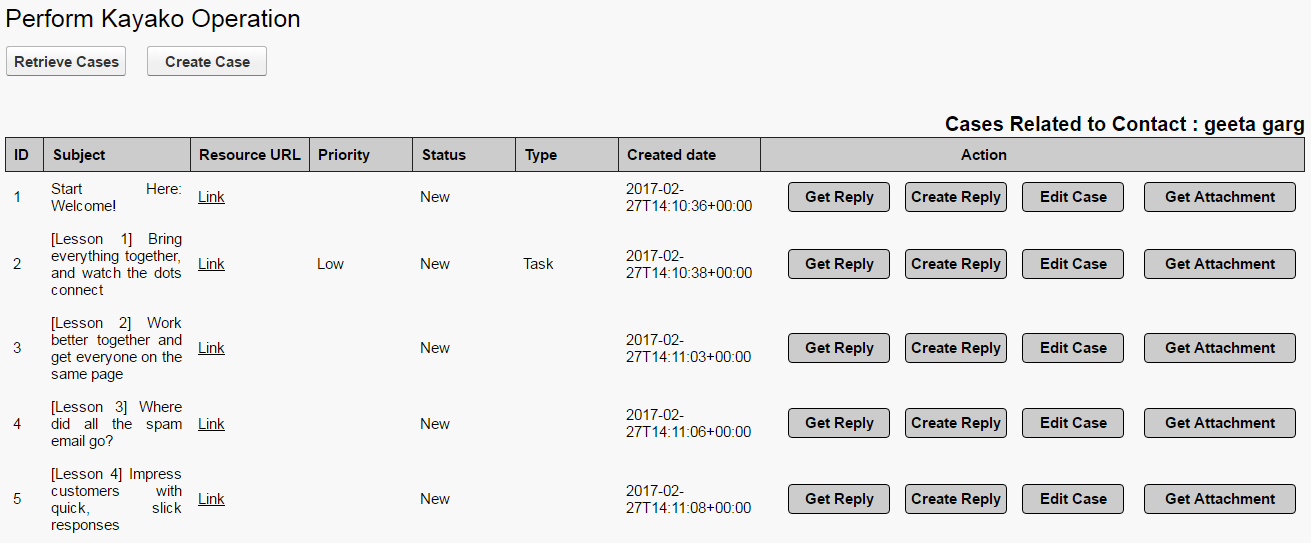This screenshot has height=543, width=1311.
Task: Get Attachment for Lesson 3 case
Action: (1220, 423)
